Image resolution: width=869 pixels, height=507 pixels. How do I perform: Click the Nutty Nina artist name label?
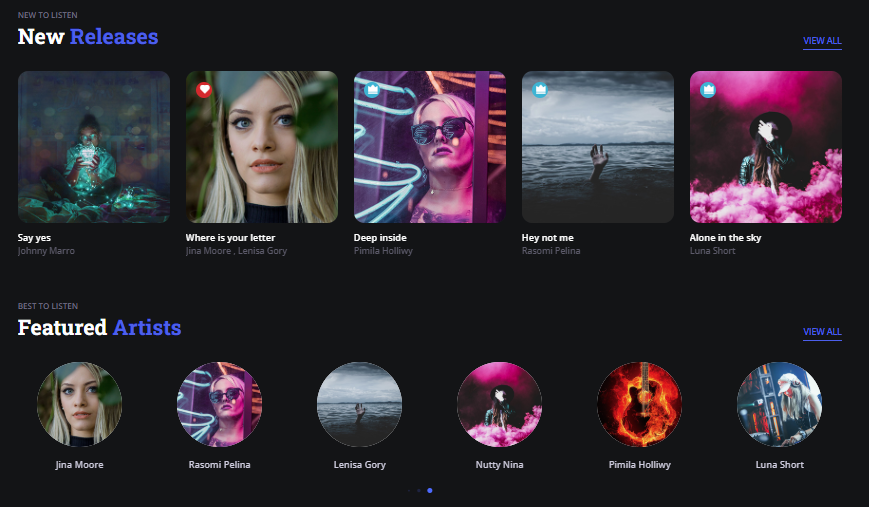pos(499,465)
